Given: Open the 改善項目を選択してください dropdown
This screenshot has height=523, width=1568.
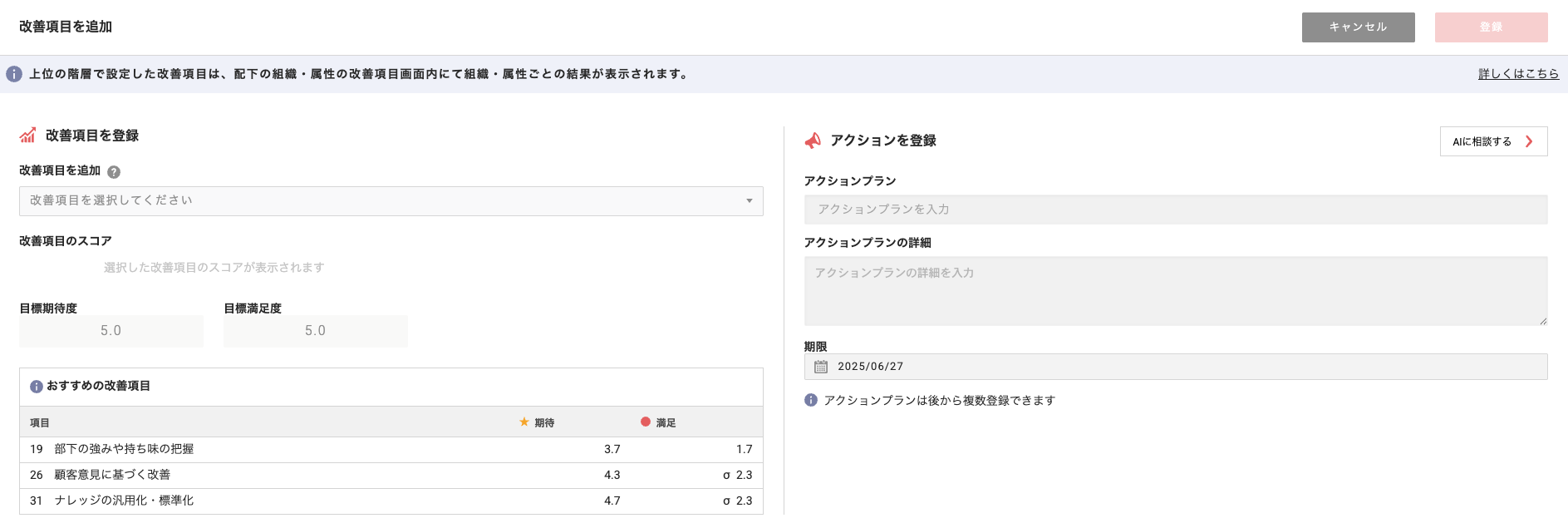Looking at the screenshot, I should (391, 201).
